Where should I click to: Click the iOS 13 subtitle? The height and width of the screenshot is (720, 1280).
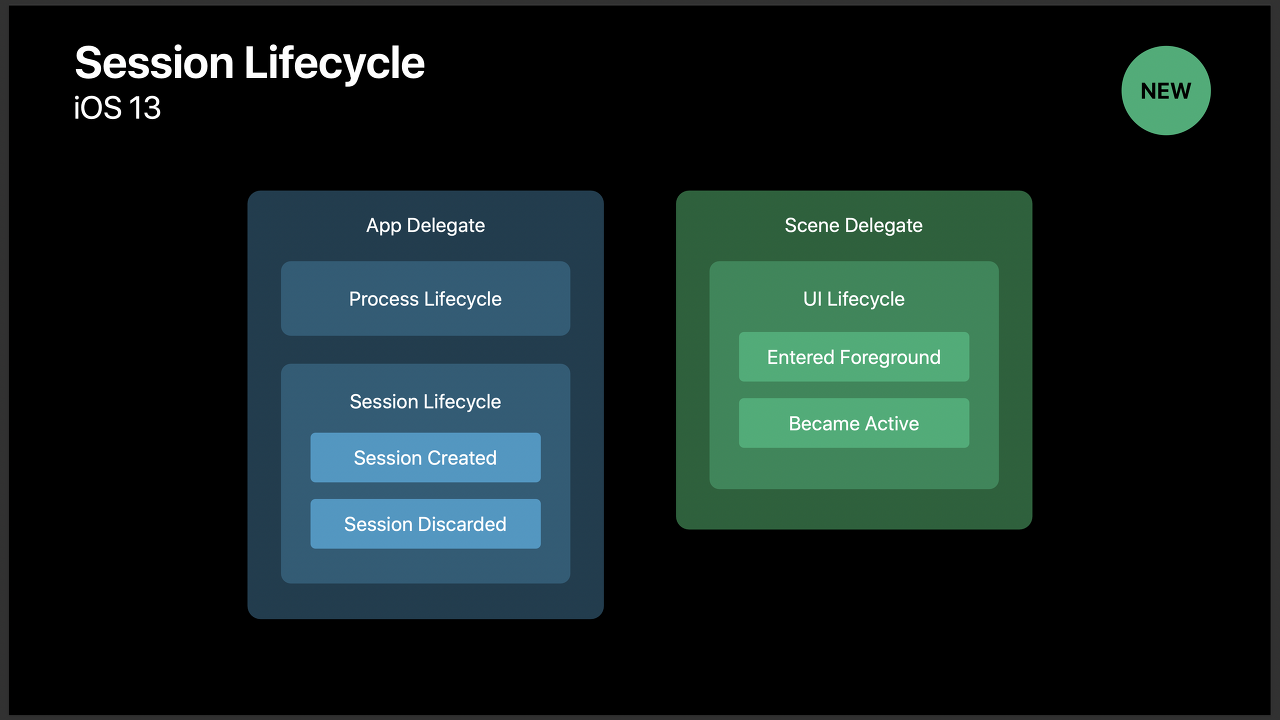117,108
